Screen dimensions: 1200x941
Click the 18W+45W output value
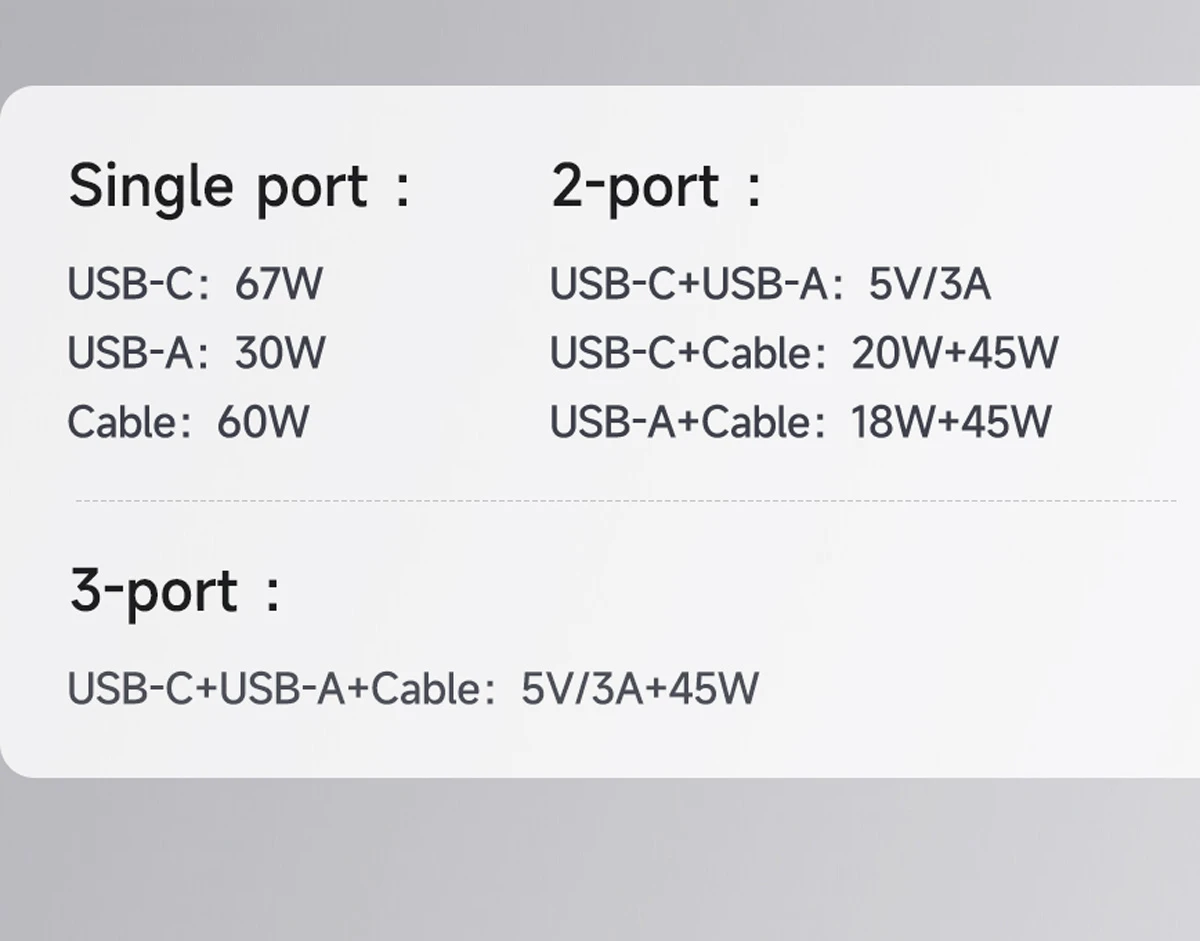coord(951,422)
